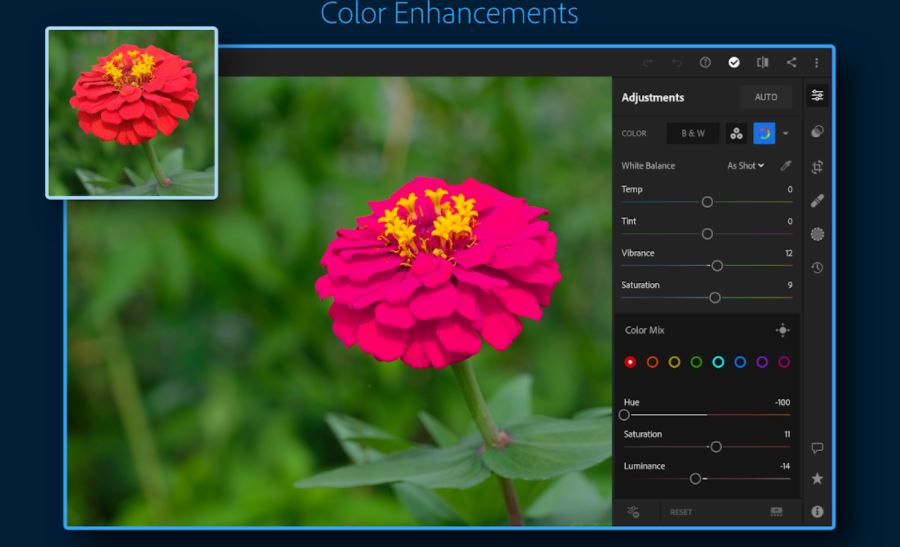This screenshot has width=900, height=547.
Task: Click the Color Mix Saturation slider handle
Action: pos(716,447)
